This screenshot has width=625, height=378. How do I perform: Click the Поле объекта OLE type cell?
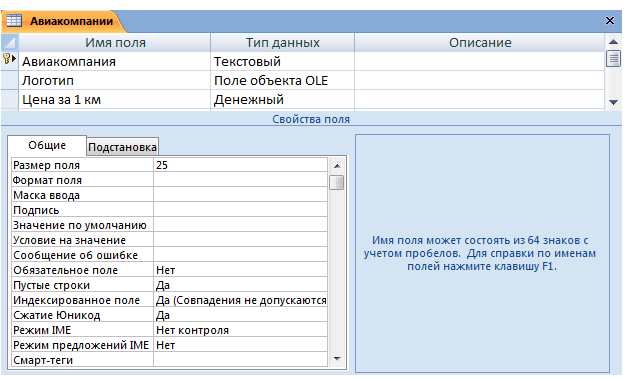[x=282, y=81]
